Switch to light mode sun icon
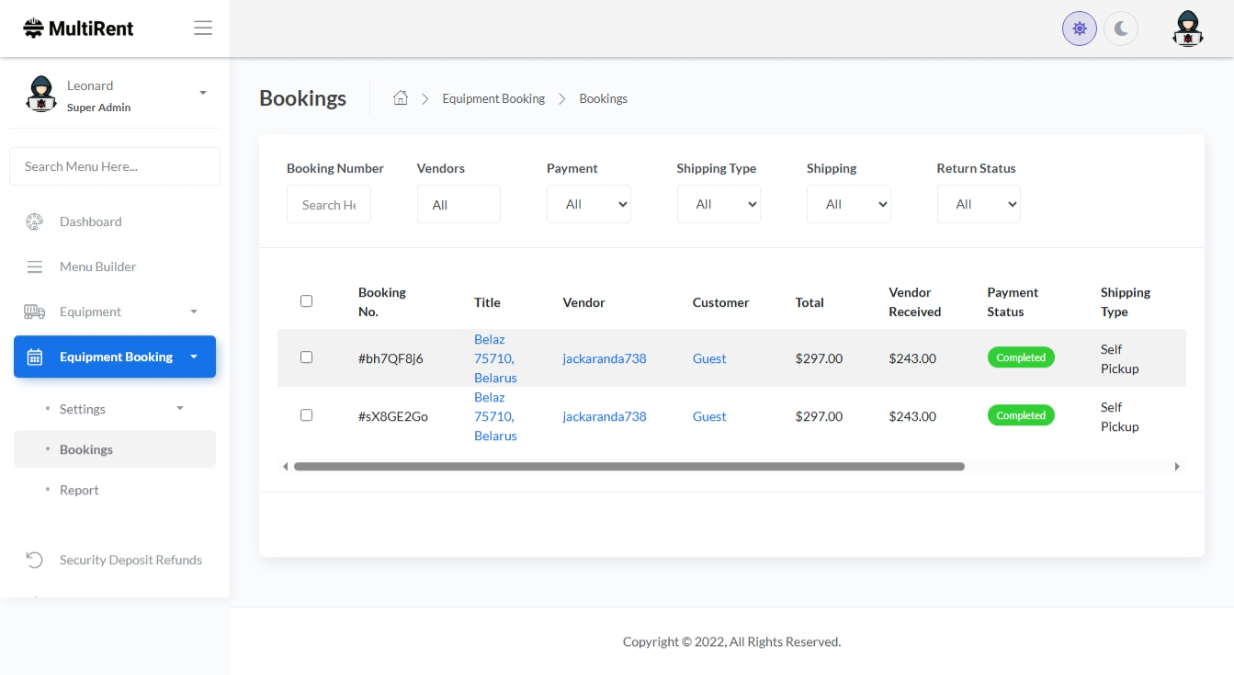Image resolution: width=1234 pixels, height=675 pixels. pyautogui.click(x=1079, y=29)
